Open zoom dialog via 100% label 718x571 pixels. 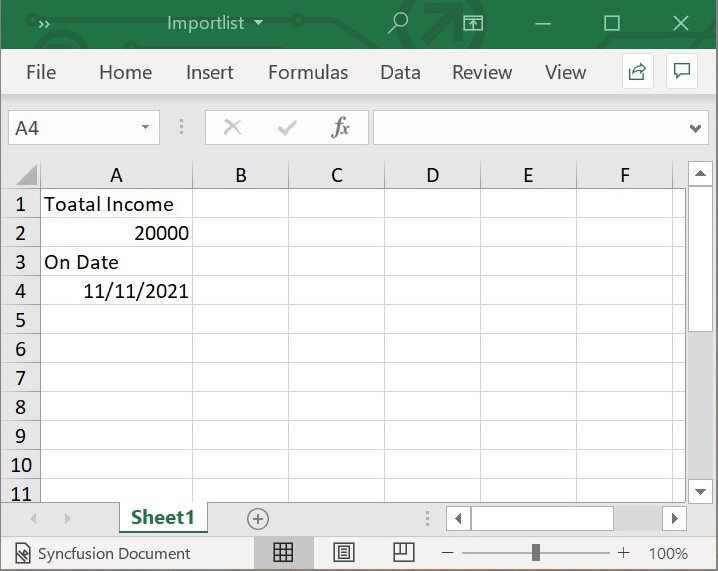[668, 553]
